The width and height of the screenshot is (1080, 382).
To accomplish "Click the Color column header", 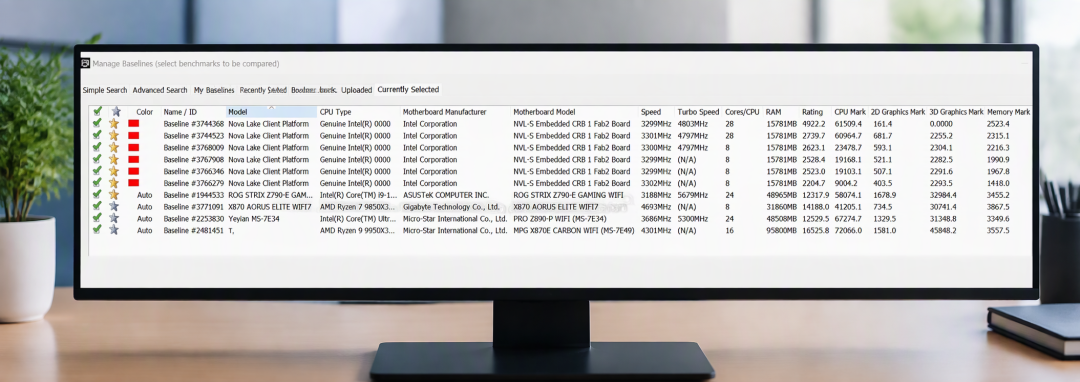I will pos(145,112).
